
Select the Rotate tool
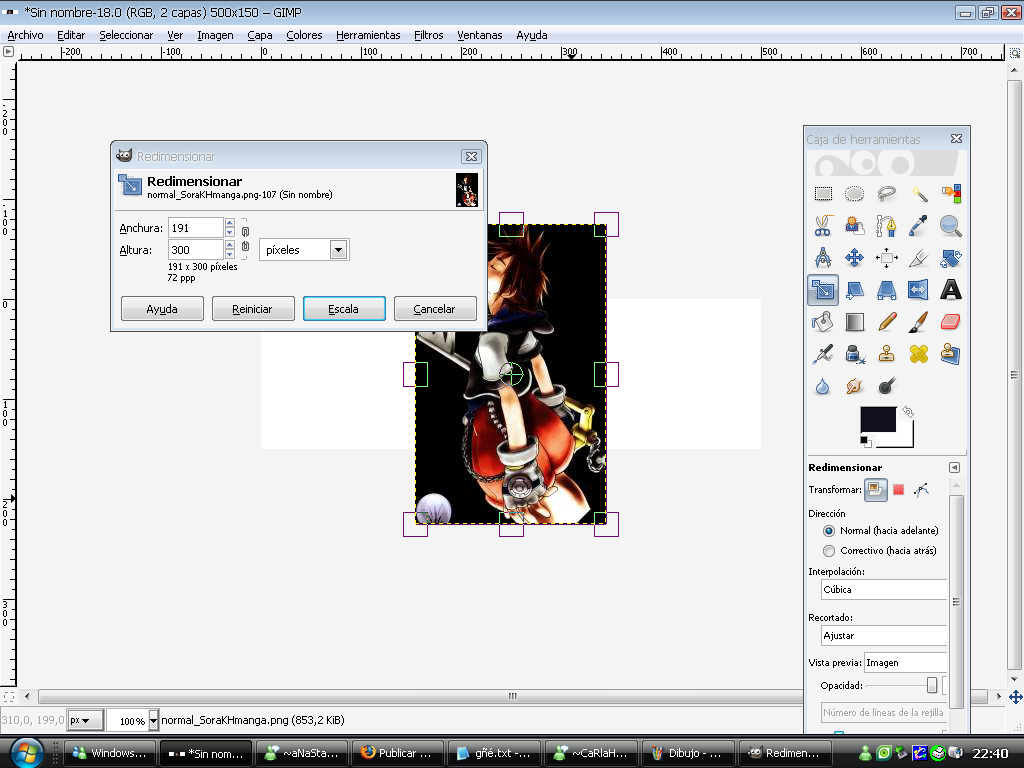pos(951,258)
